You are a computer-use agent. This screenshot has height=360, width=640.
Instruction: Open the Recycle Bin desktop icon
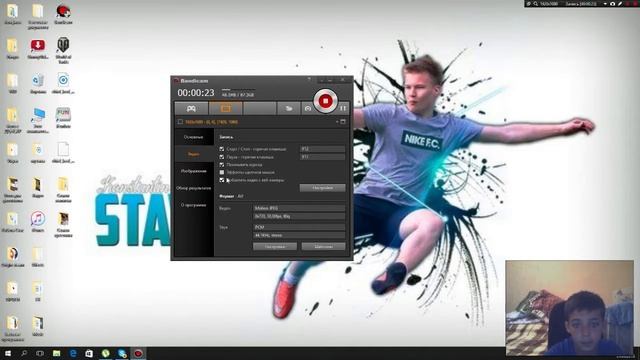38,83
